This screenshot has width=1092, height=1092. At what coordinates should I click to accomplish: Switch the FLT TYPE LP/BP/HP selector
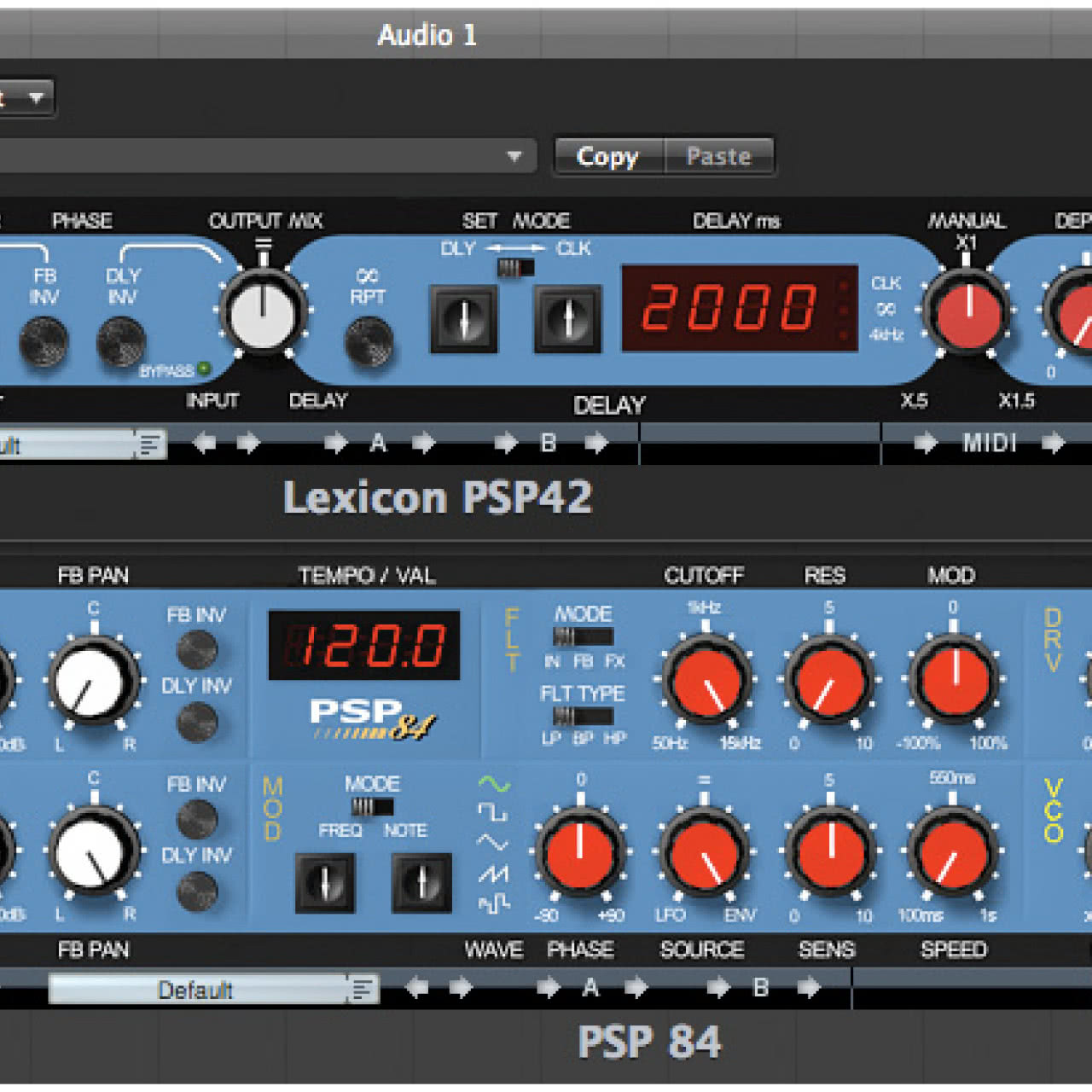pyautogui.click(x=582, y=716)
